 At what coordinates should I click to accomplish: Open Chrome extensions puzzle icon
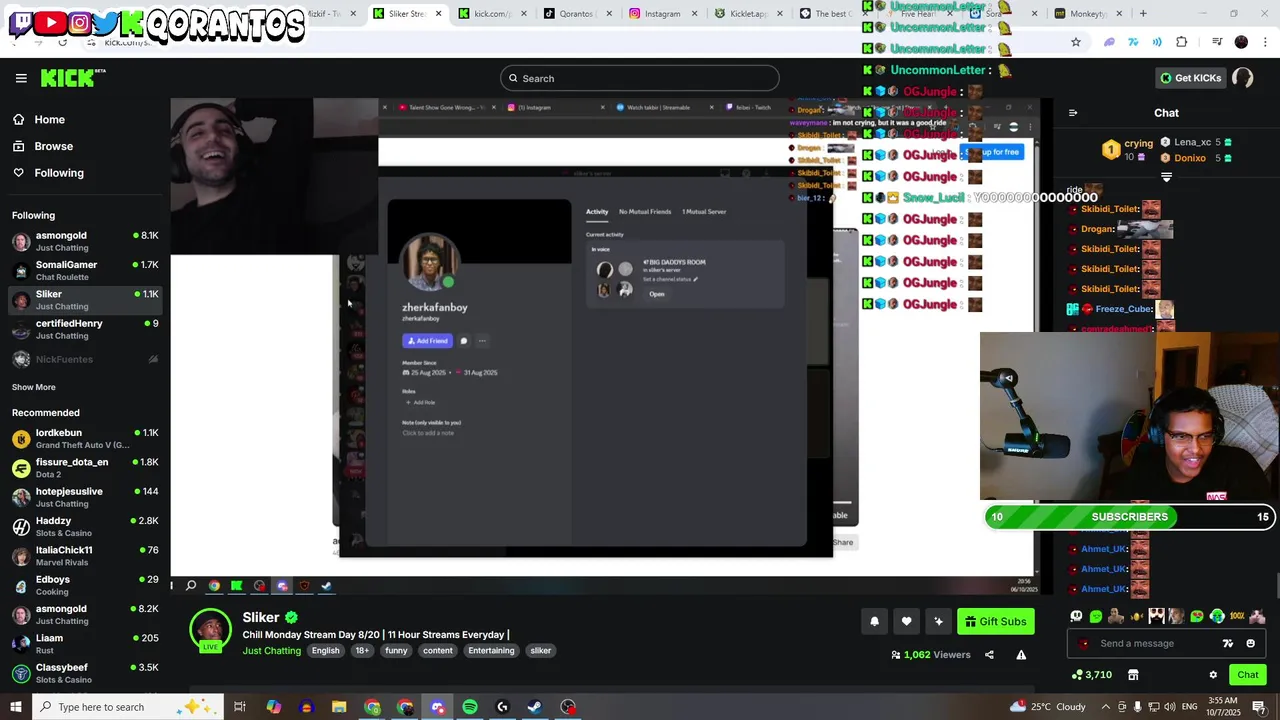pyautogui.click(x=1182, y=42)
